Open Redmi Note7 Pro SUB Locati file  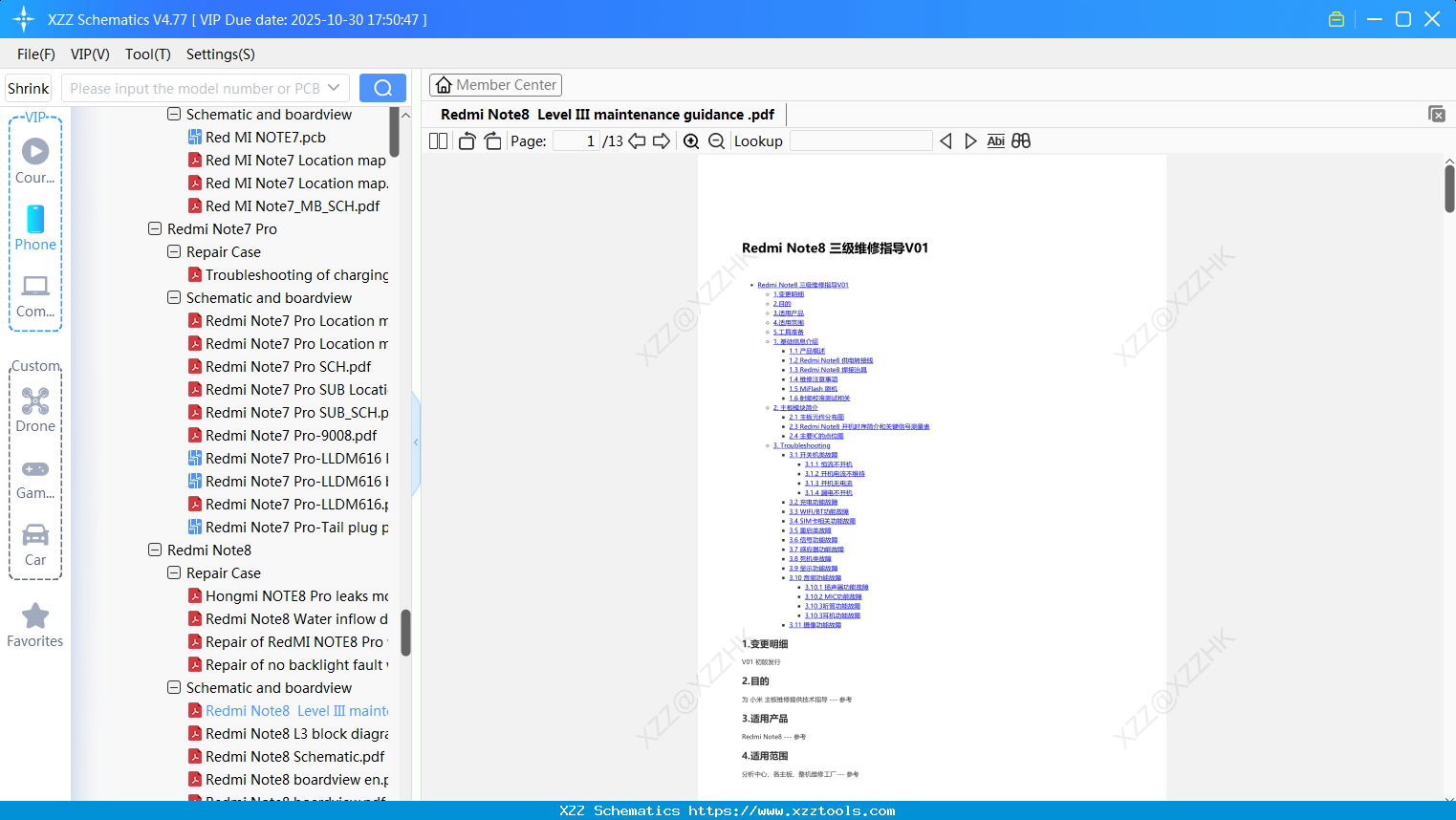coord(288,390)
